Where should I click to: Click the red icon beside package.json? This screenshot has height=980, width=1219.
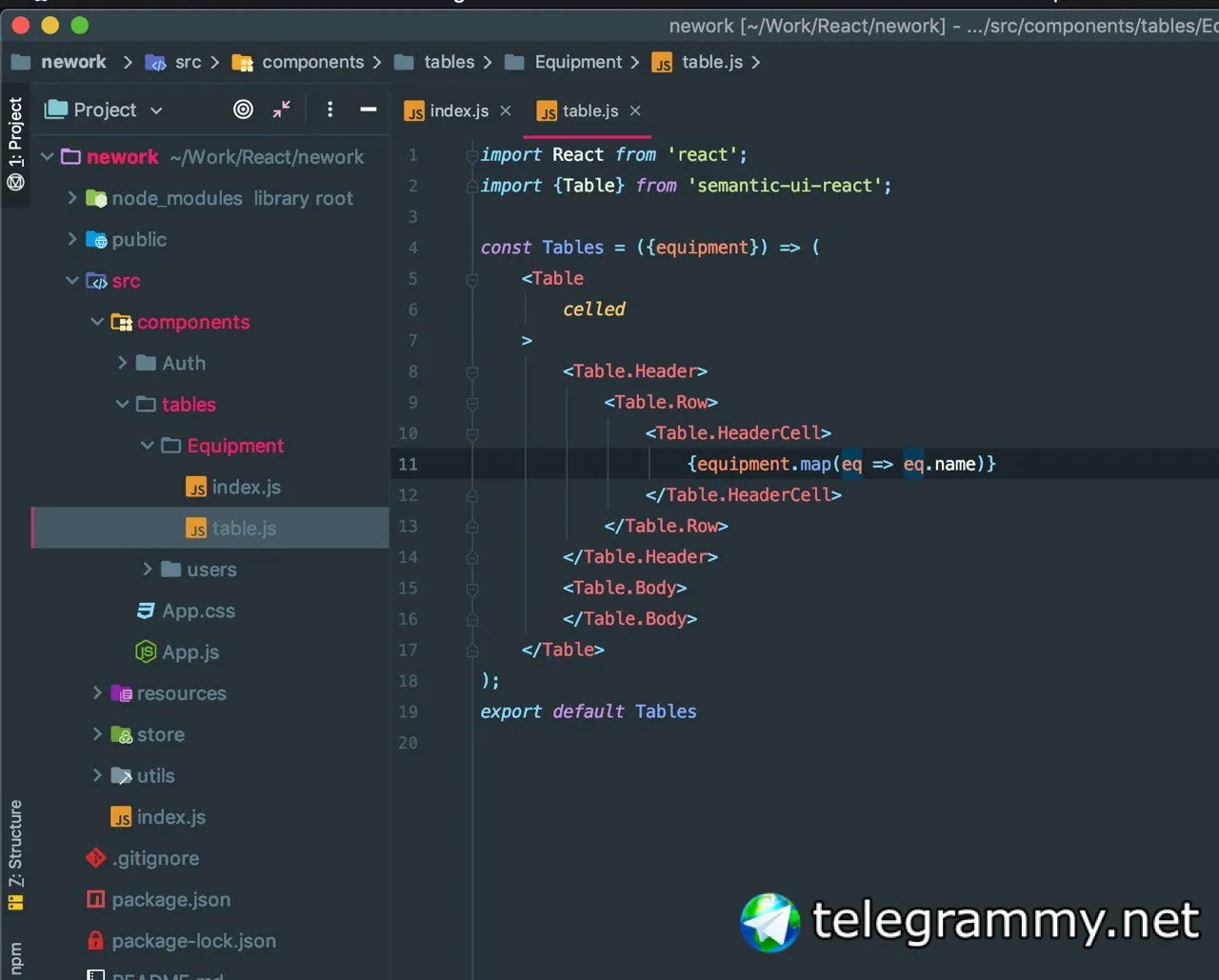click(96, 899)
